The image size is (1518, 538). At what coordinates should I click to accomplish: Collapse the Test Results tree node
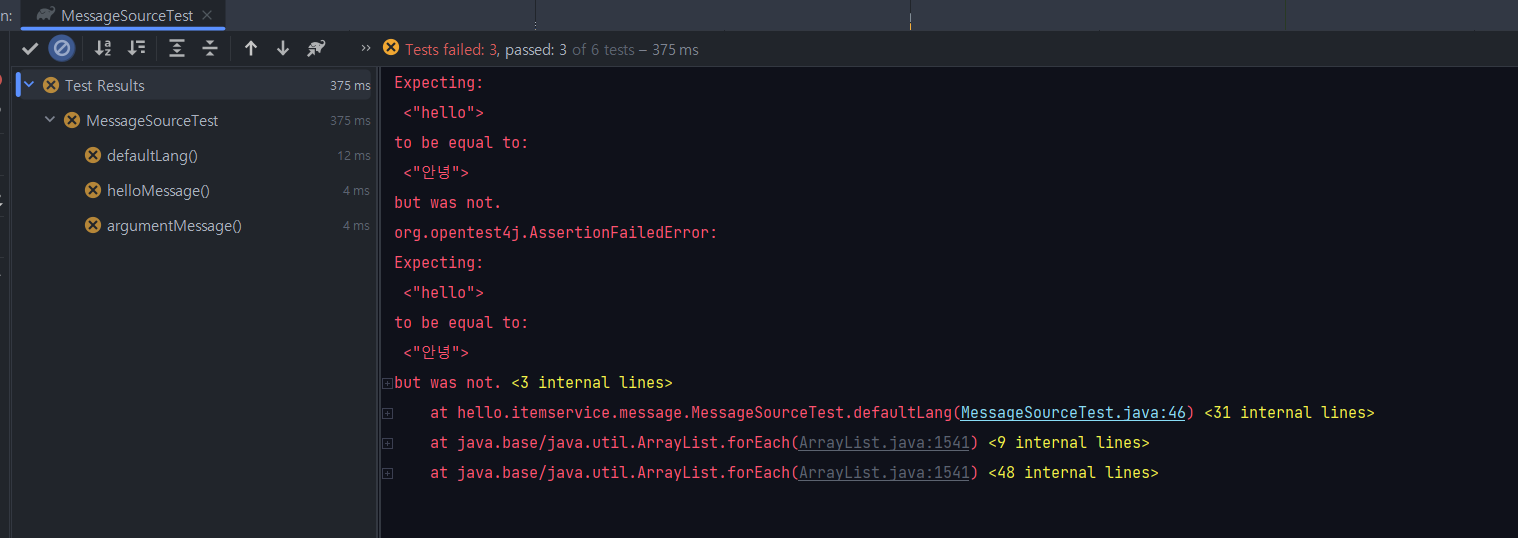tap(29, 85)
